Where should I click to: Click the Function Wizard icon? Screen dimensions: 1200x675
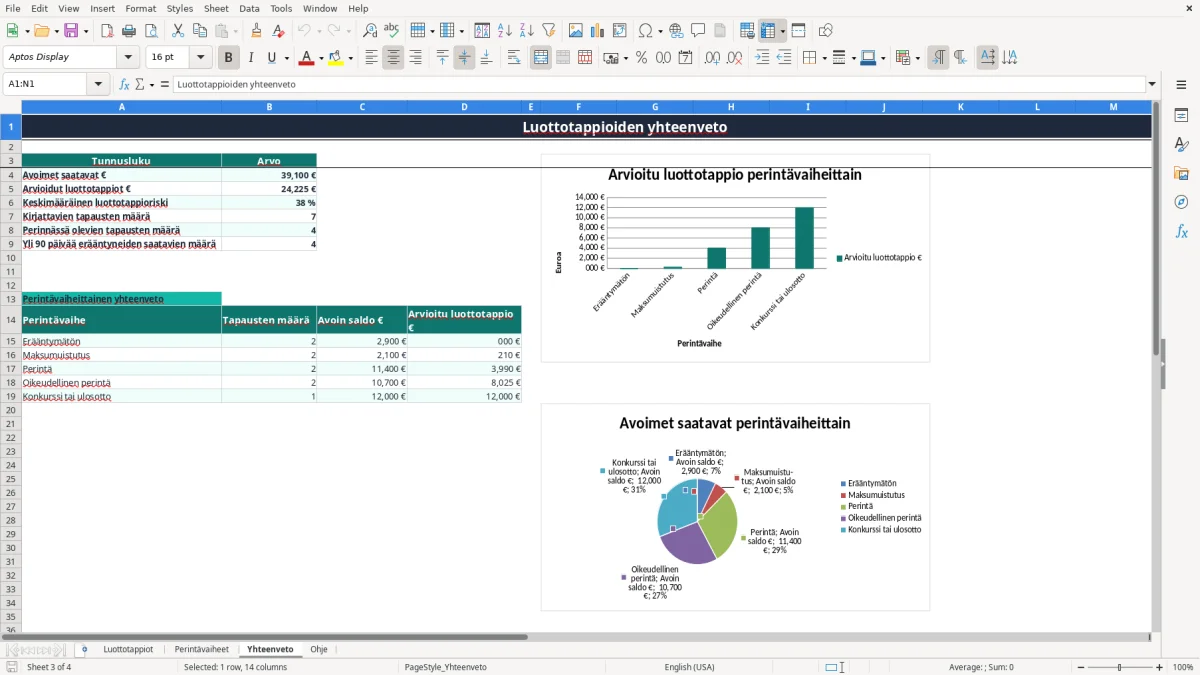(x=125, y=84)
